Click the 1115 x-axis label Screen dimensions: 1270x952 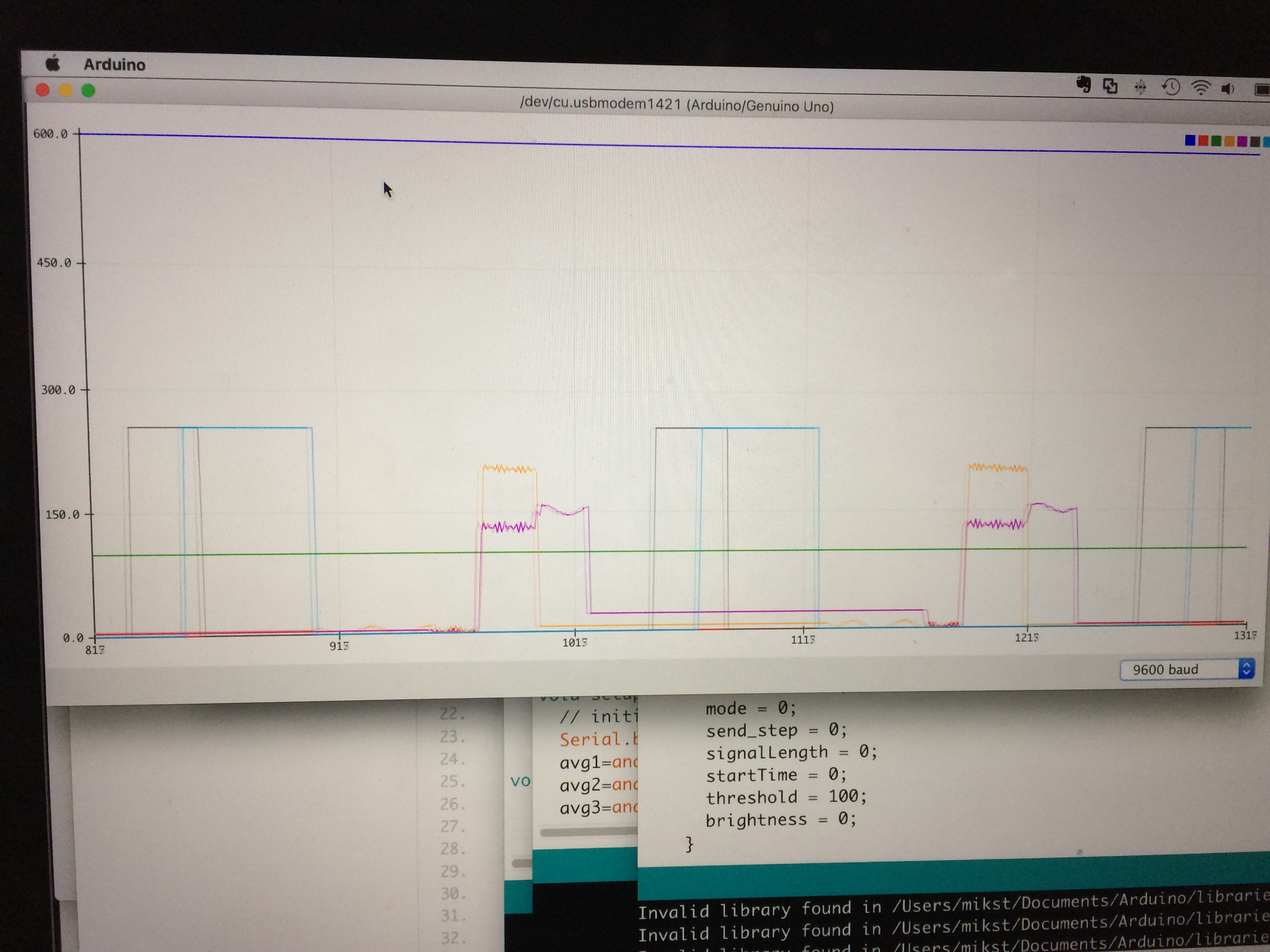(x=803, y=640)
